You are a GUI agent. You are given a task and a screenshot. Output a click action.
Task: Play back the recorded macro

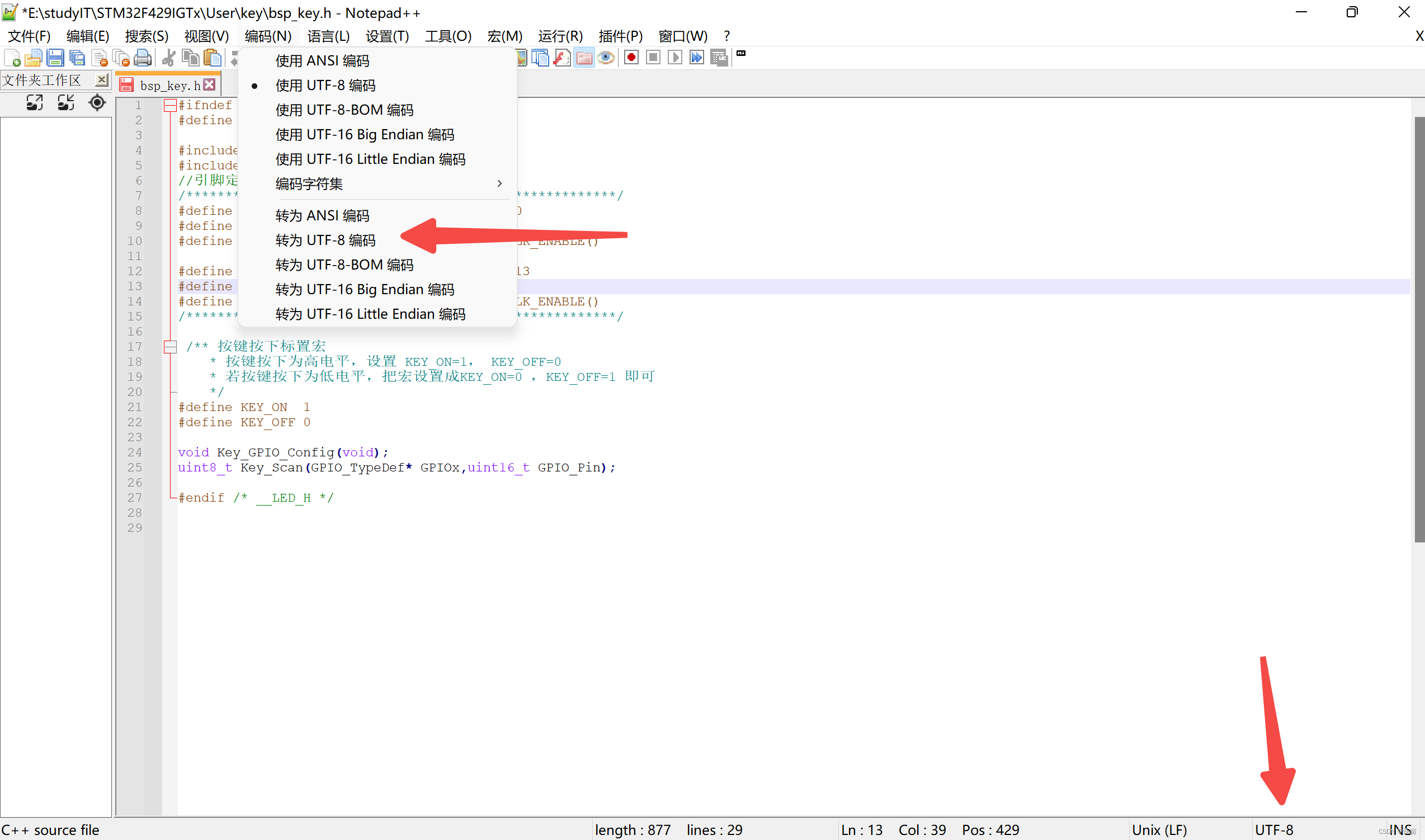pyautogui.click(x=674, y=58)
